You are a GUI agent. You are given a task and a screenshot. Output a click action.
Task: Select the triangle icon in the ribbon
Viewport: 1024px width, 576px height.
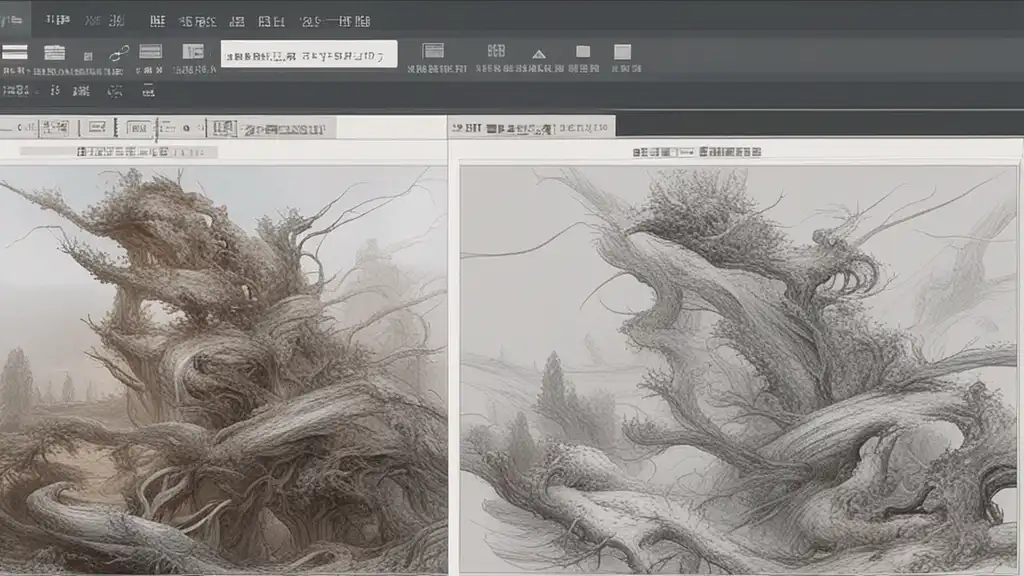tap(539, 54)
